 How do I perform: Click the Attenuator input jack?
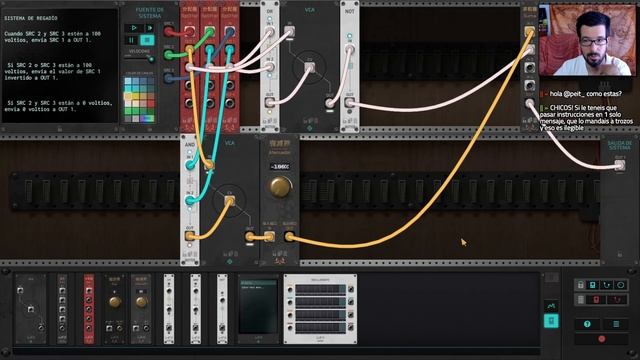pos(269,236)
